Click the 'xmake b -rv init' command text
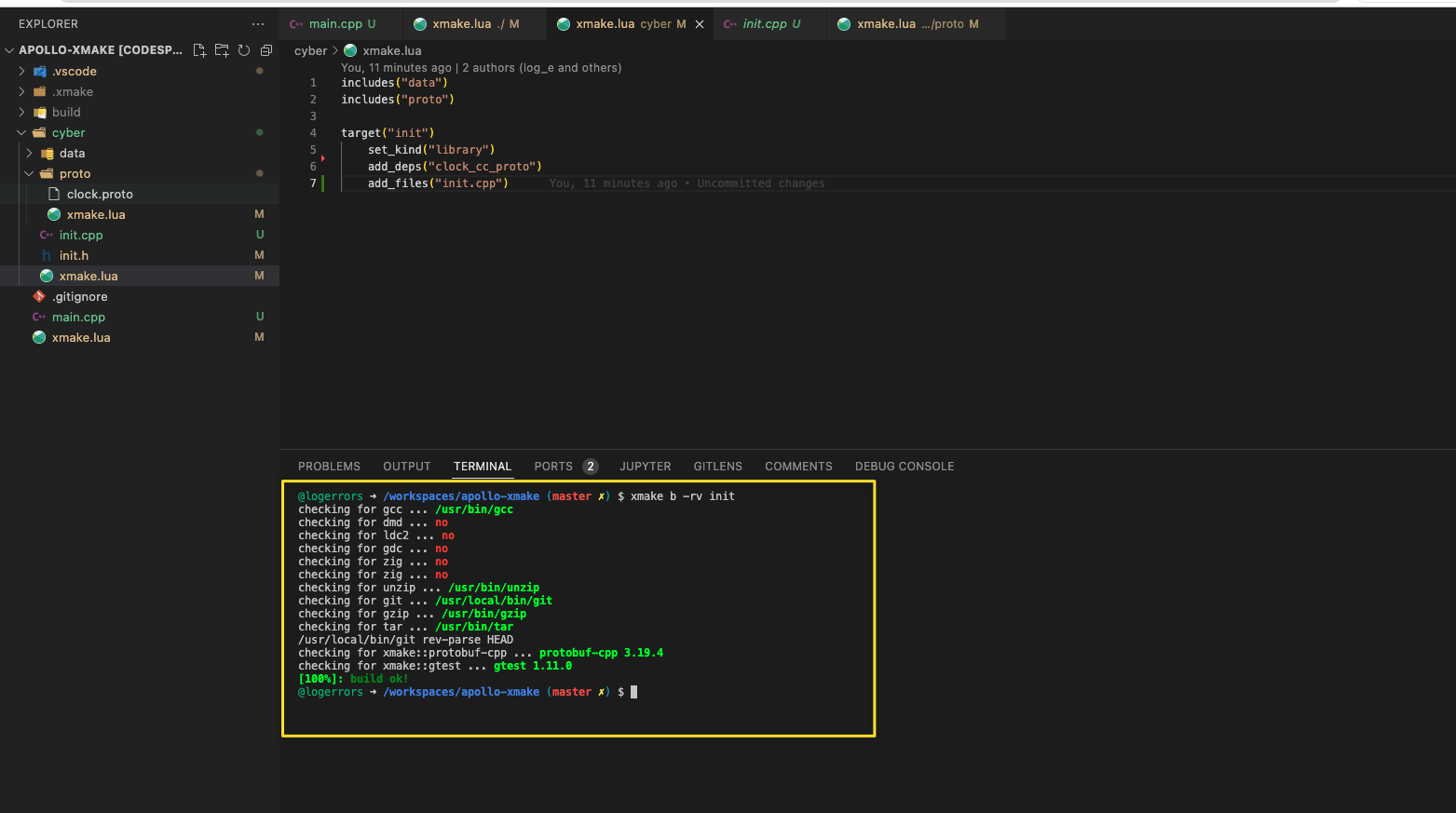Screen dimensions: 1456x813 coord(683,496)
